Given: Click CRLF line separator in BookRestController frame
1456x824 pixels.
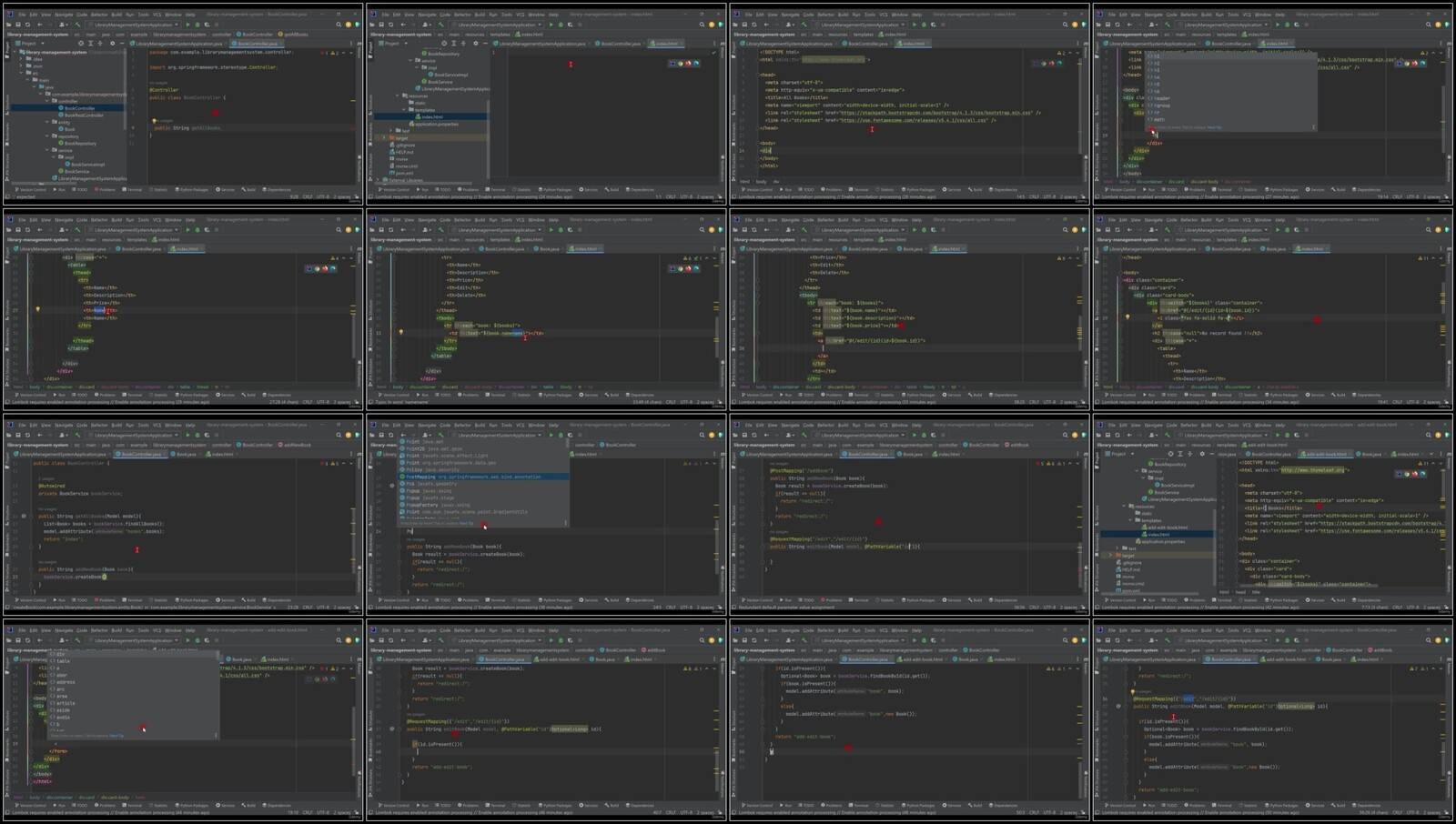Looking at the screenshot, I should [x=309, y=196].
